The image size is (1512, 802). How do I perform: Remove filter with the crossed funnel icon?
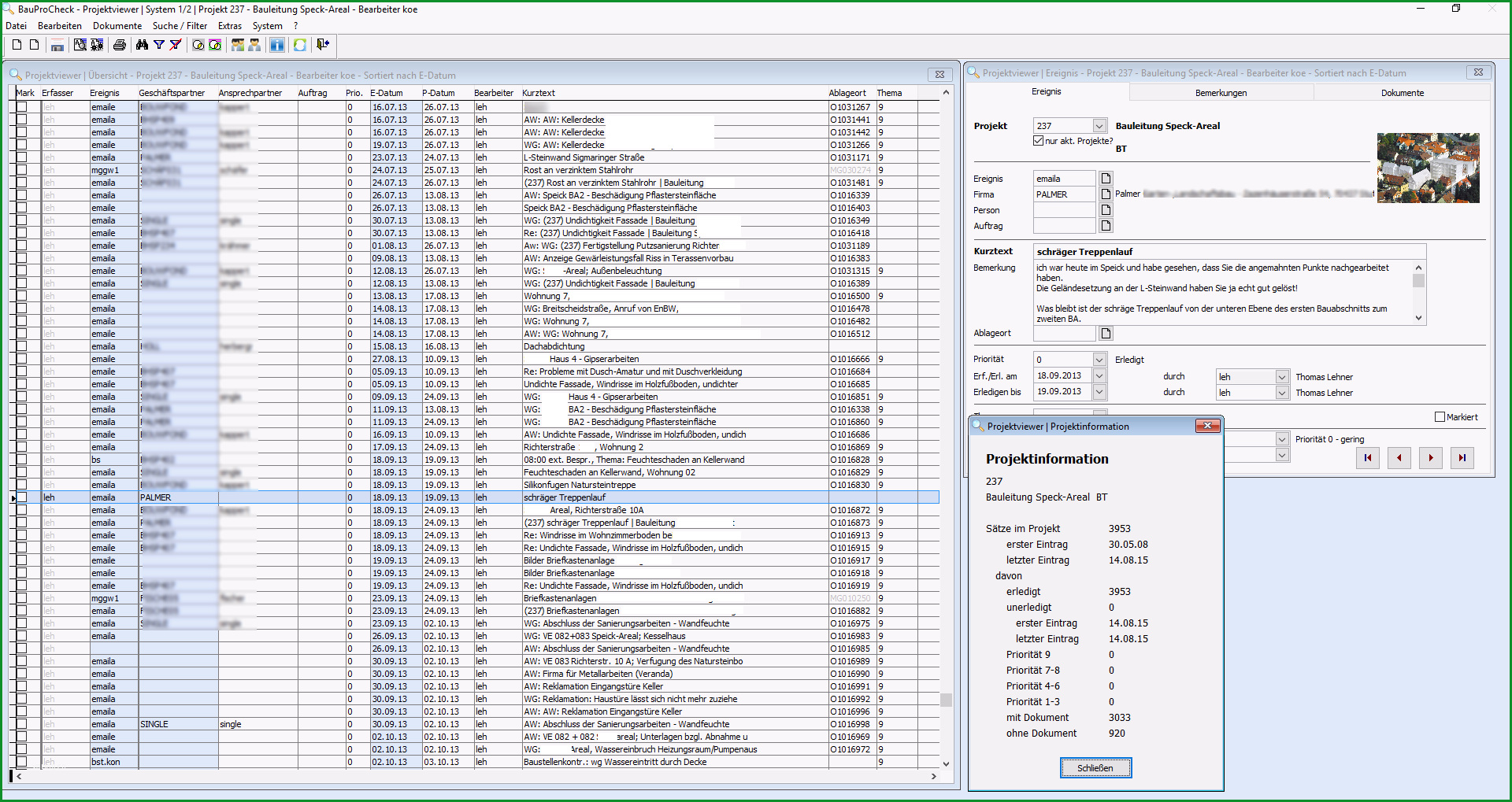point(176,45)
